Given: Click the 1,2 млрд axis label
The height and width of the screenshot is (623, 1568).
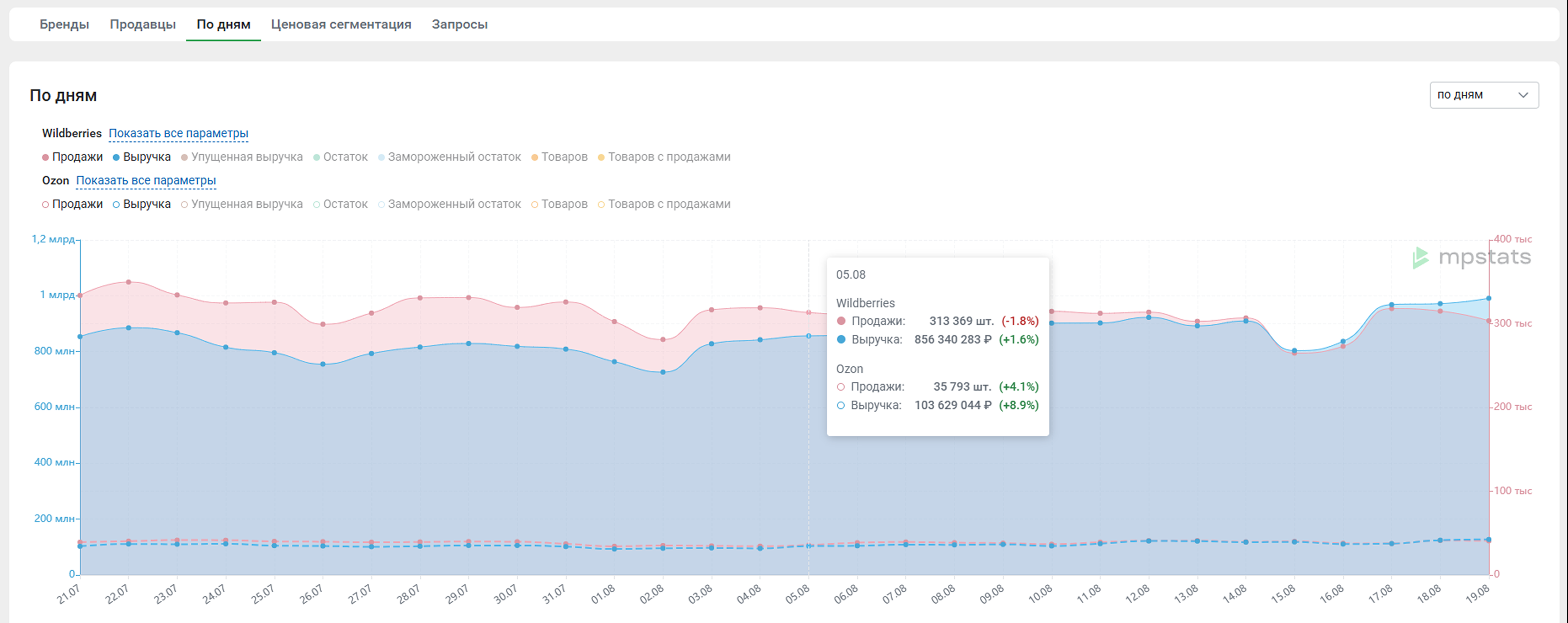Looking at the screenshot, I should pos(53,239).
